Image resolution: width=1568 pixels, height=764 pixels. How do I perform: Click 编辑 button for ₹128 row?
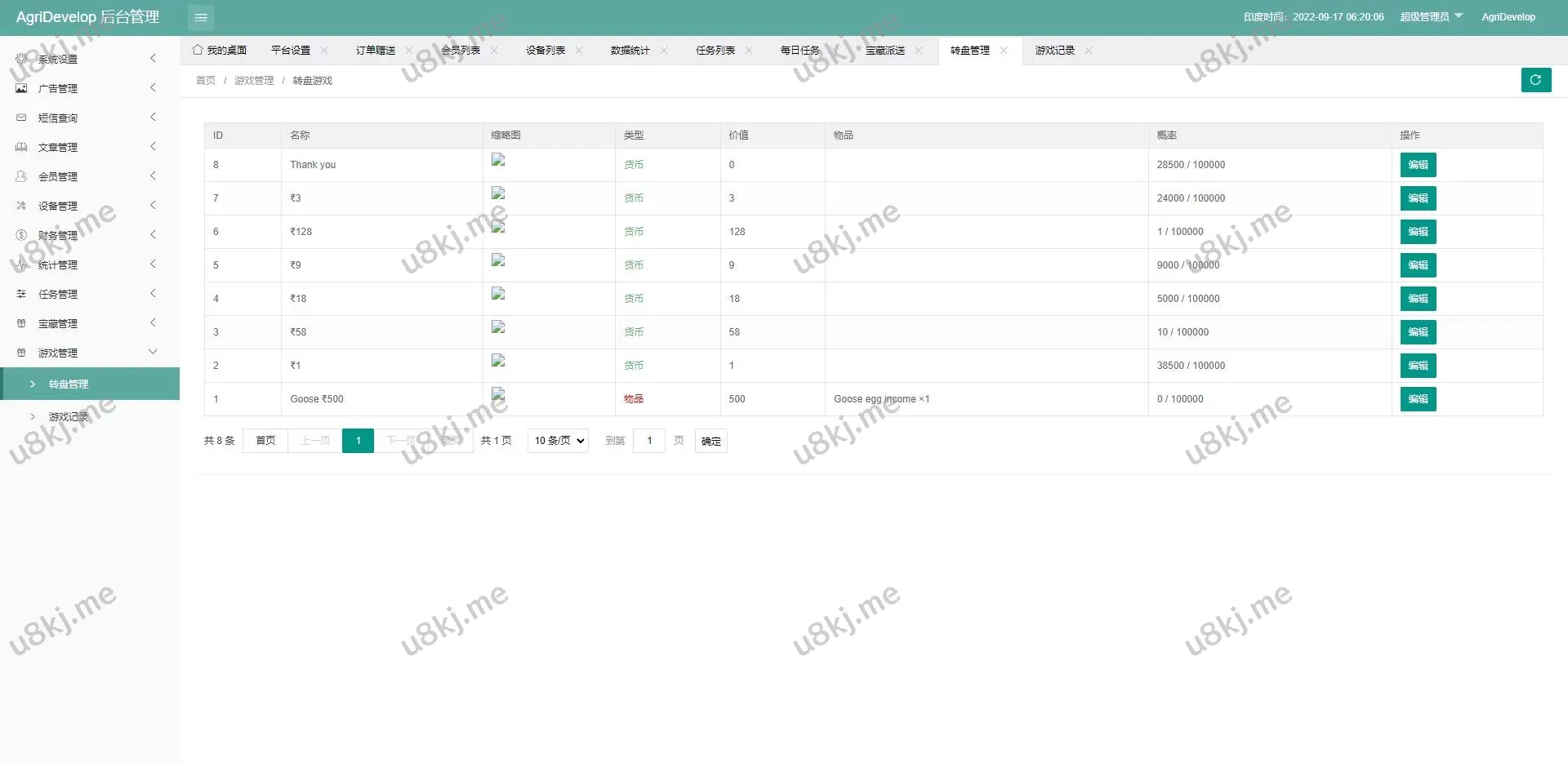1418,232
